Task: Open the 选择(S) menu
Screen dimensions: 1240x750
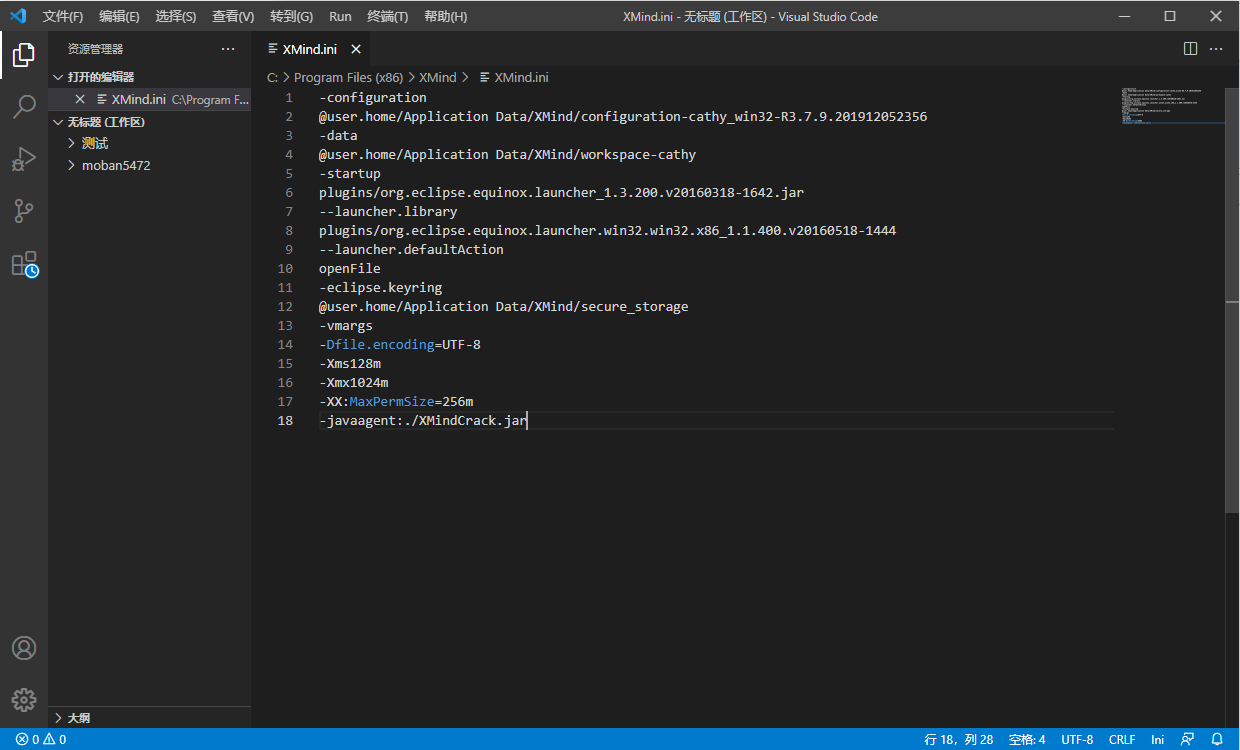Action: click(x=176, y=16)
